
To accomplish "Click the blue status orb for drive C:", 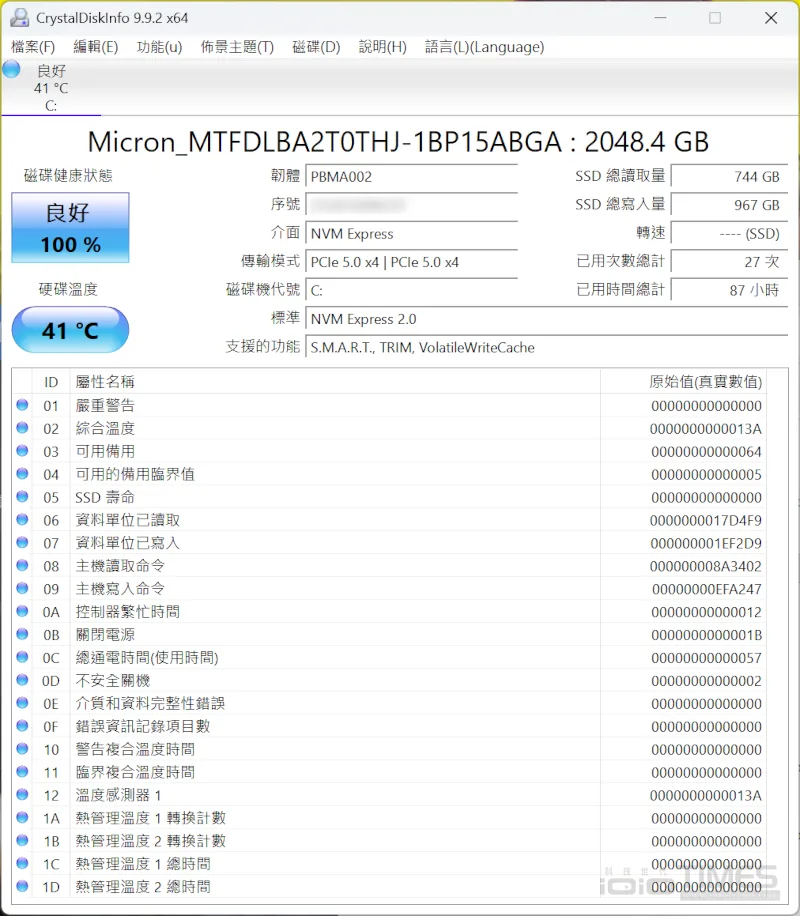I will point(11,69).
